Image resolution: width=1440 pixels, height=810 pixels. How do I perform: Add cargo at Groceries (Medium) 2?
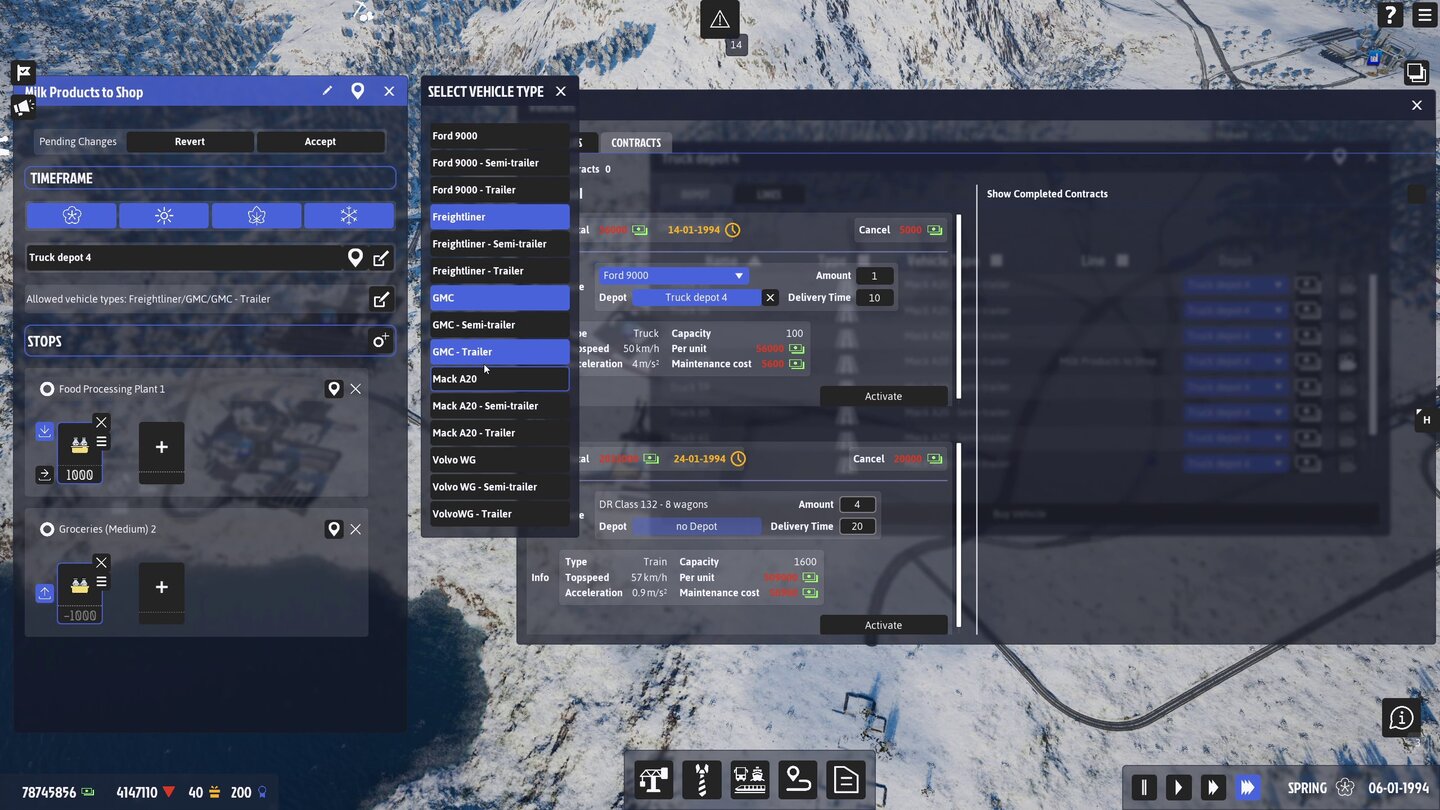[161, 588]
